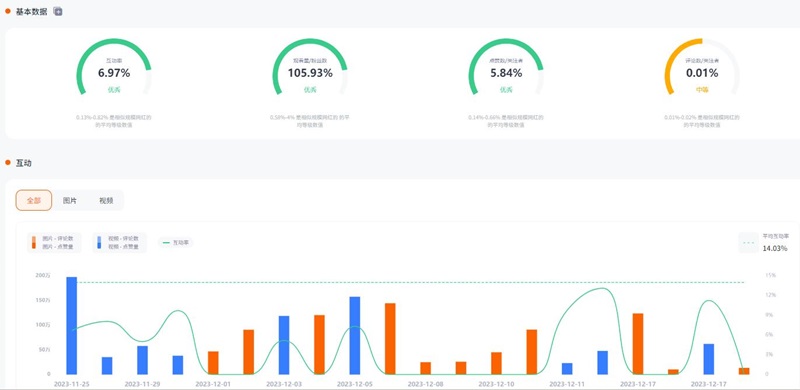Switch to the 图片 tab

click(70, 201)
